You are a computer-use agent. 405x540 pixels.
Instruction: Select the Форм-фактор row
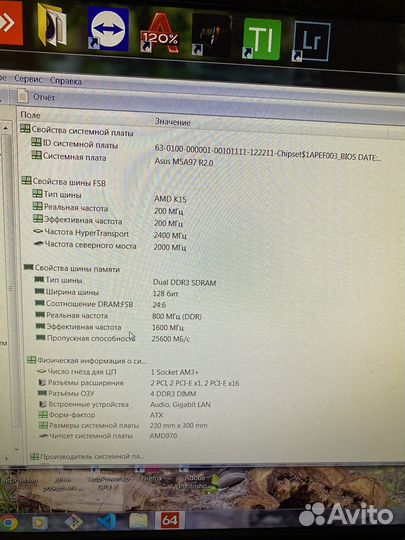(x=101, y=415)
